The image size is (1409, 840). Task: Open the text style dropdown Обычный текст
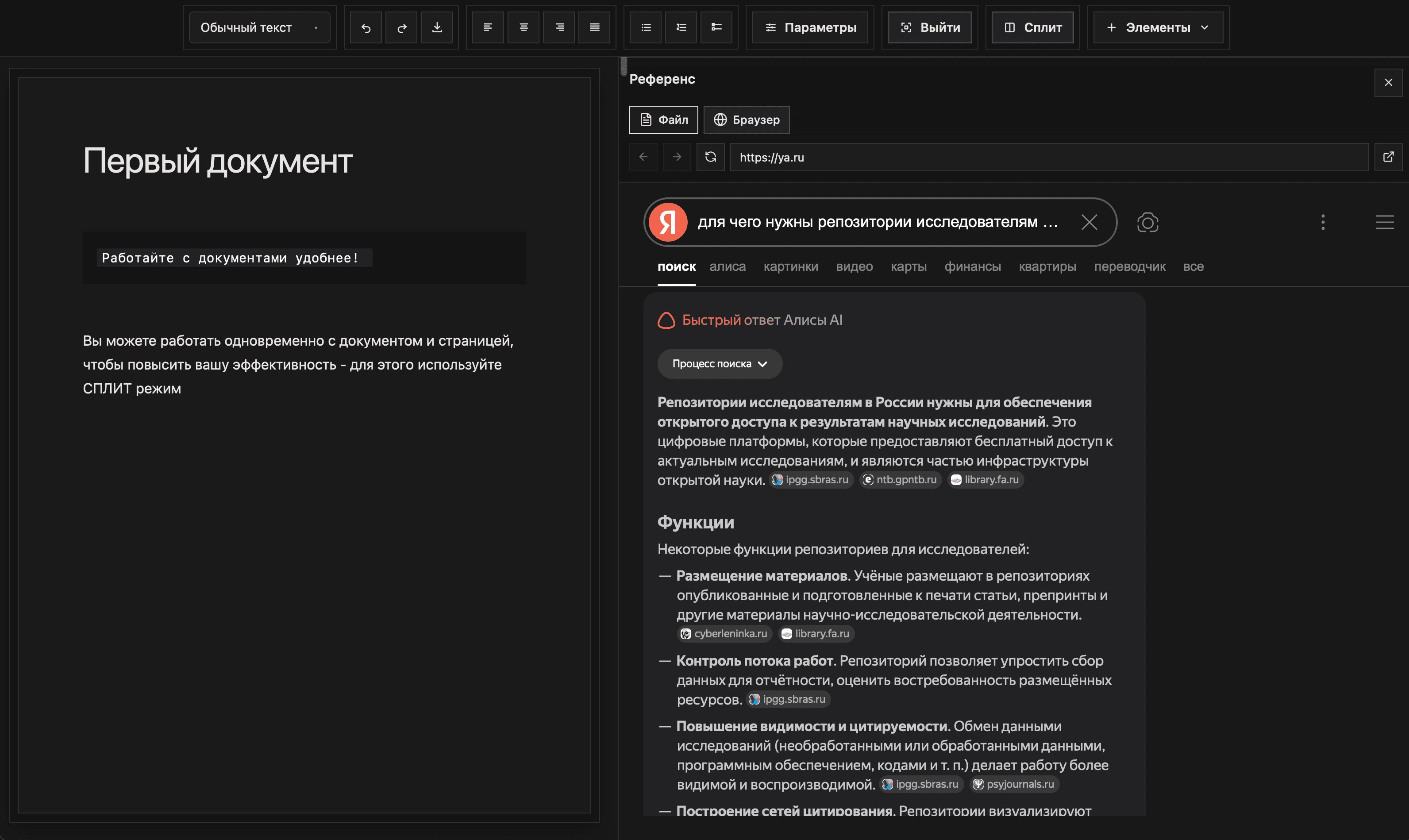[x=260, y=27]
